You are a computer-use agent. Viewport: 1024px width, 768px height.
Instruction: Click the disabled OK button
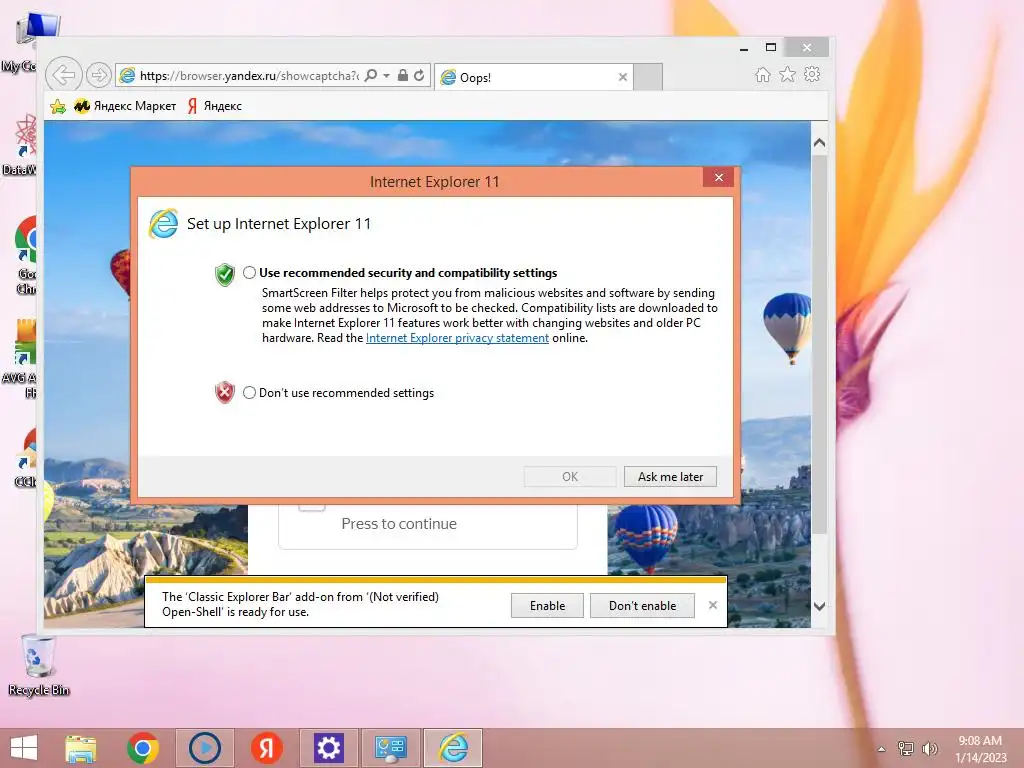coord(569,477)
